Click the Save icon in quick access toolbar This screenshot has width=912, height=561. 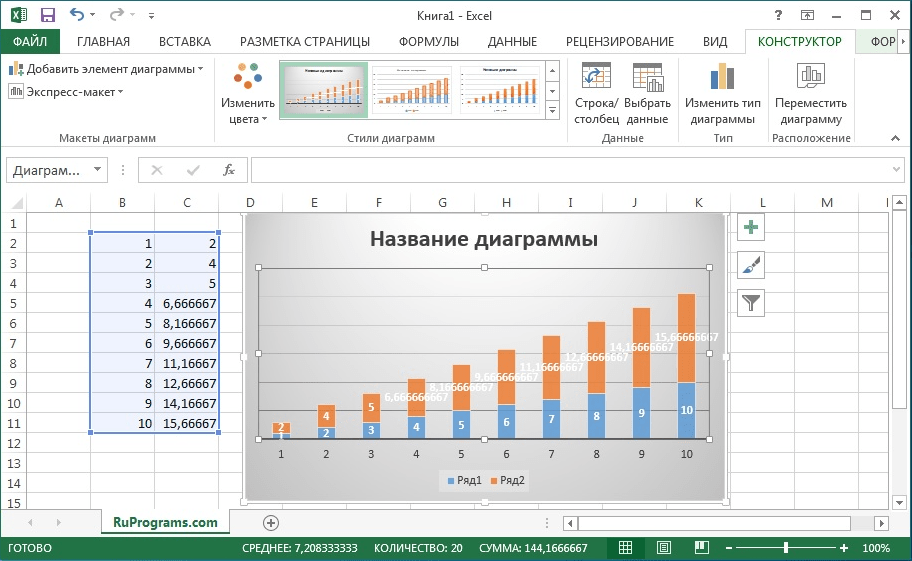point(47,15)
